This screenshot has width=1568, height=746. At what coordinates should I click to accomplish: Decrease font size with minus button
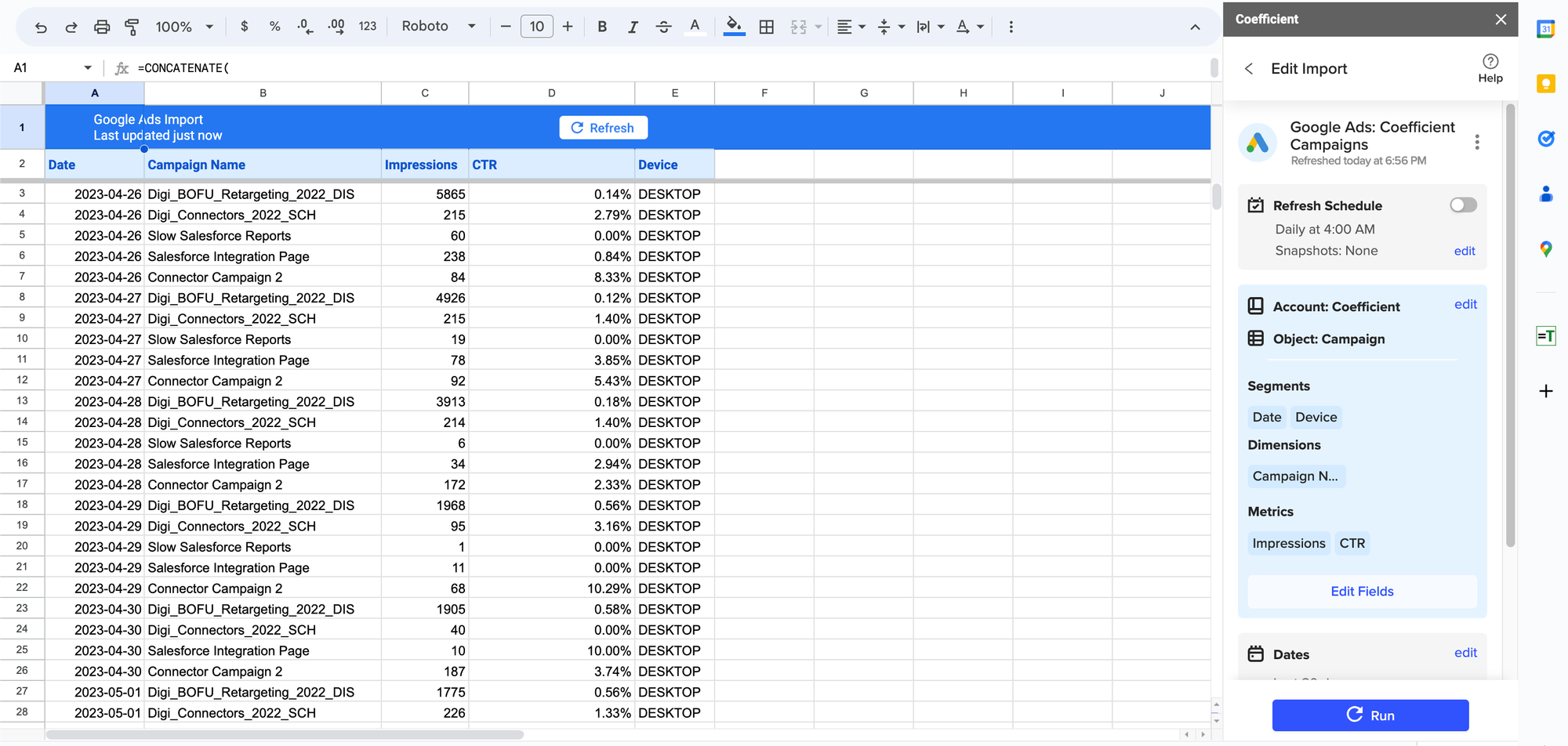(506, 27)
